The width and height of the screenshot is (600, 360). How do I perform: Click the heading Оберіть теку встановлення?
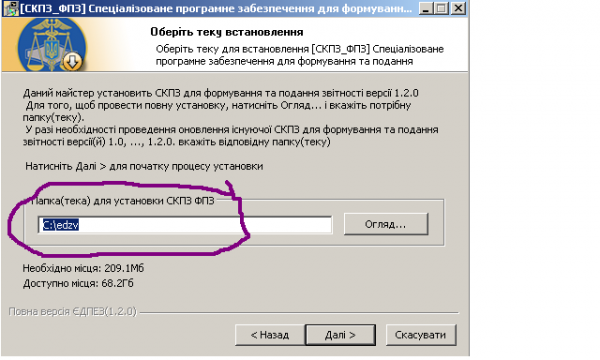click(x=227, y=32)
